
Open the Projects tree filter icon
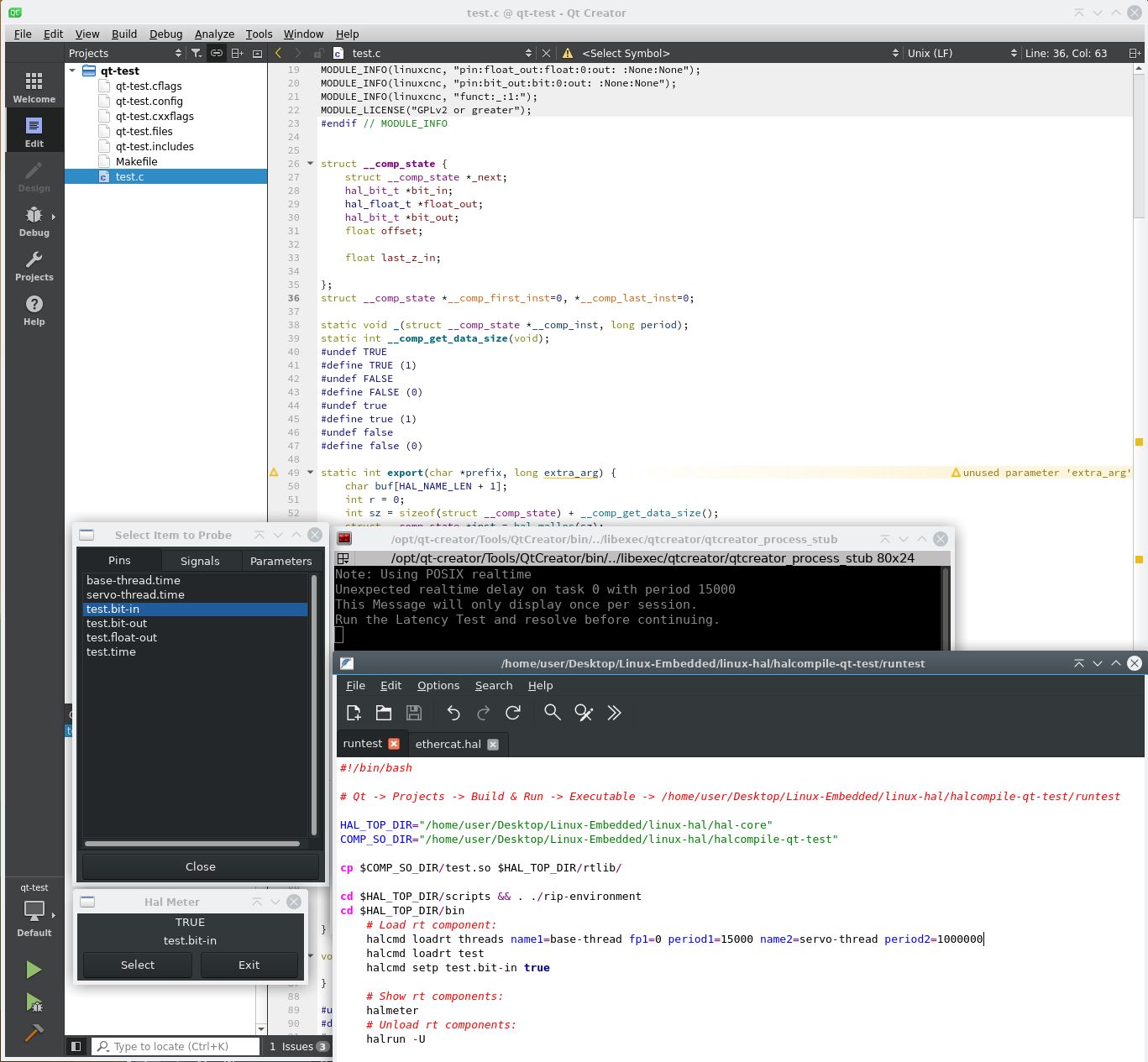197,53
